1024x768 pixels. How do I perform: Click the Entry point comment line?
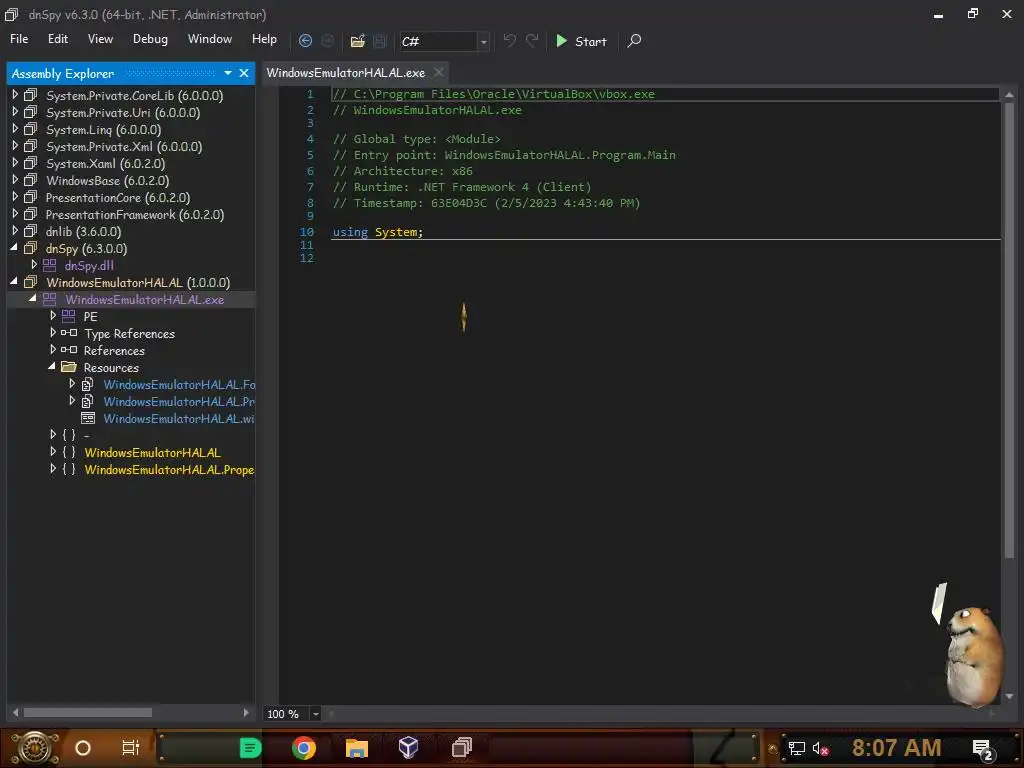pos(504,155)
